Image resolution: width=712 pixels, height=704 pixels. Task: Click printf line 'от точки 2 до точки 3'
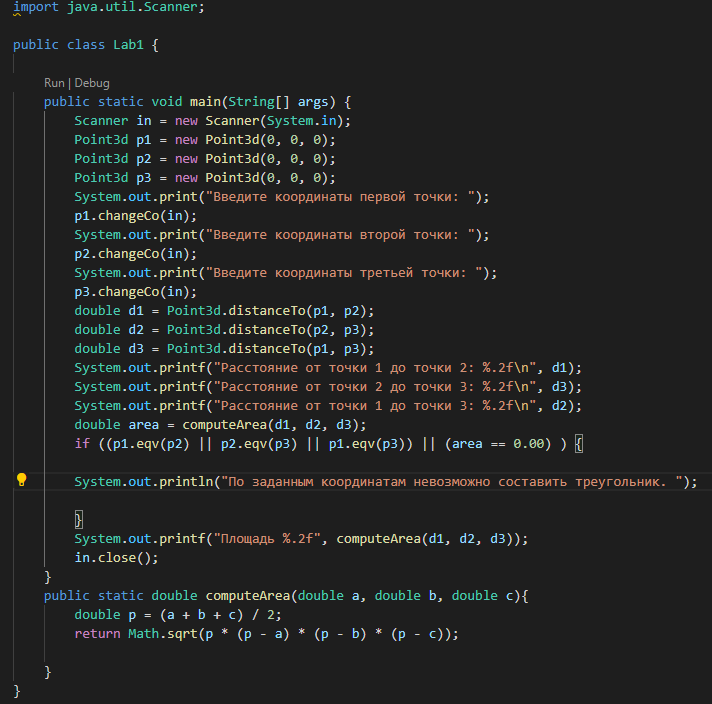pyautogui.click(x=328, y=387)
